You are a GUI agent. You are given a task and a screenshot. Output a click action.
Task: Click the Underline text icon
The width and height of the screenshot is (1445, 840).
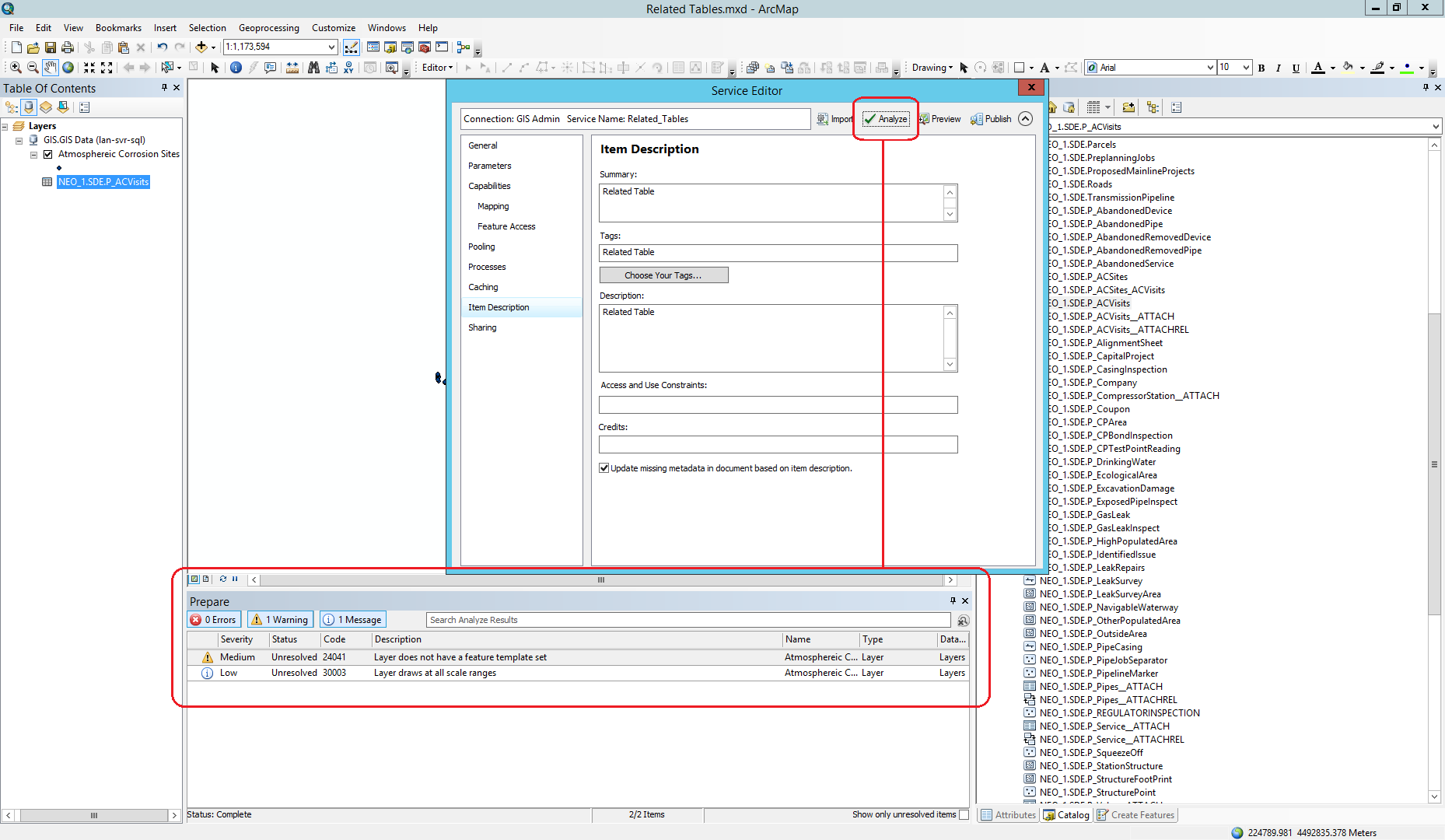1296,68
